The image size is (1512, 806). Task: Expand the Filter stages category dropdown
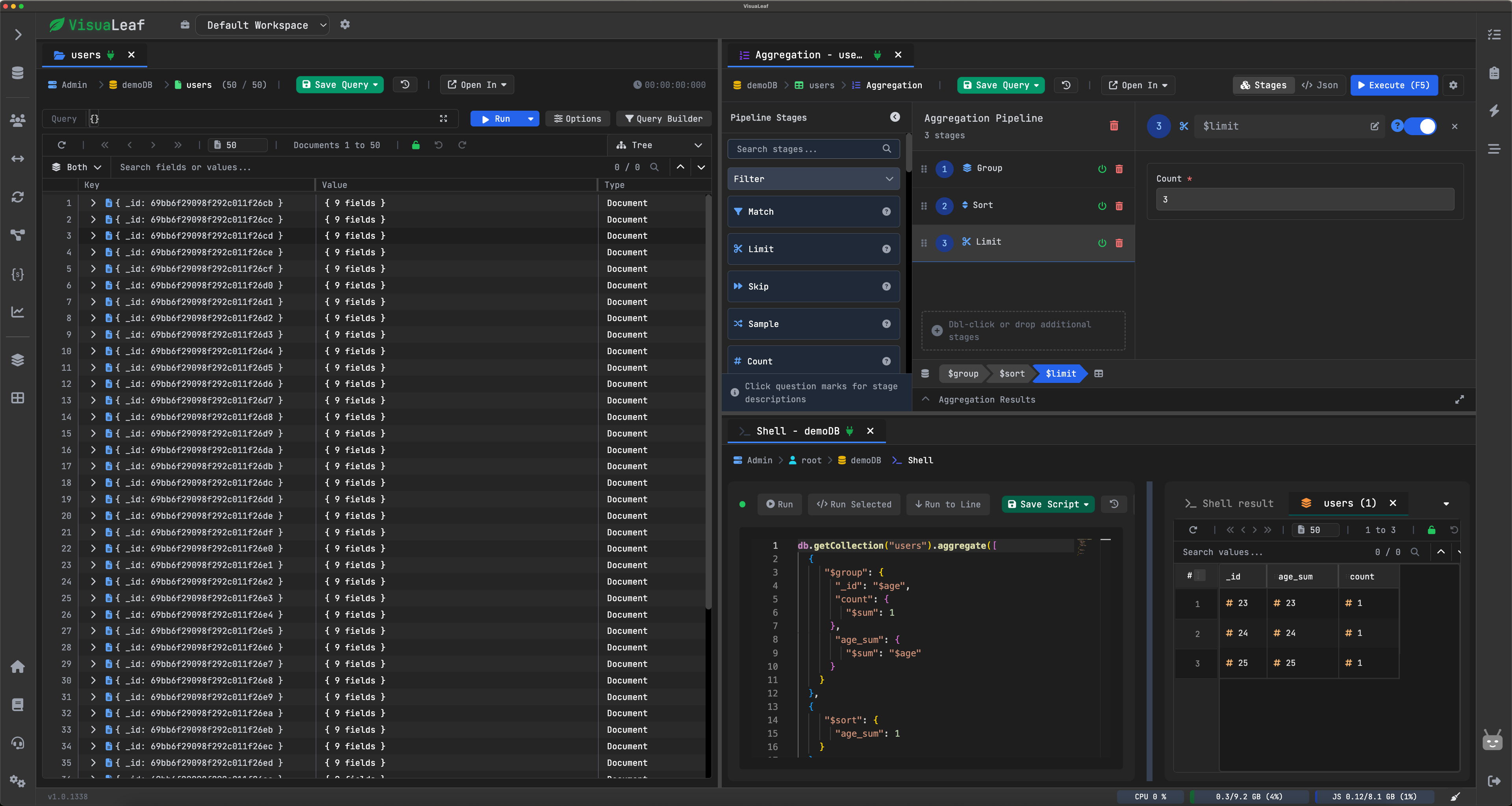click(813, 179)
